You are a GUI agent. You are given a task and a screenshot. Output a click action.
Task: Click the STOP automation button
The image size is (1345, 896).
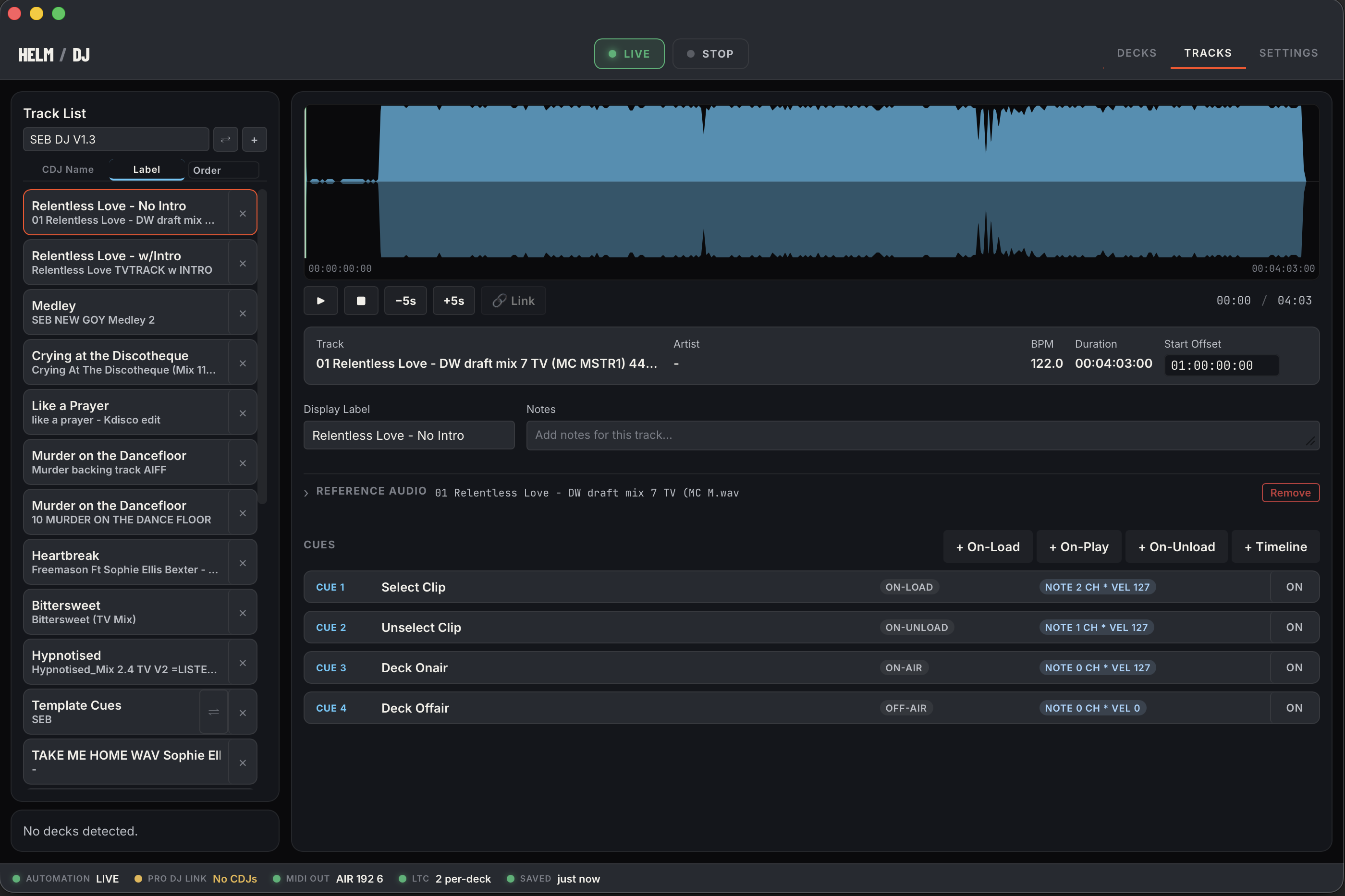[710, 54]
